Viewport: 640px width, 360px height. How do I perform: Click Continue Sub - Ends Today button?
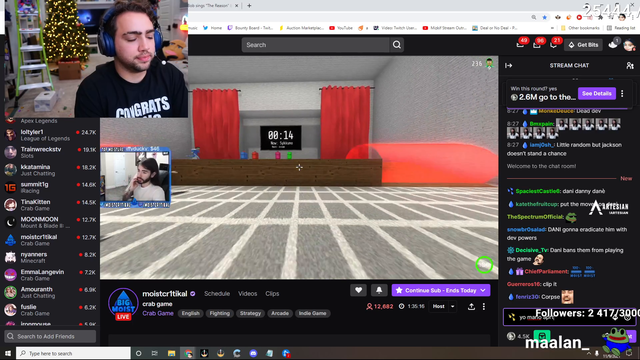tap(441, 290)
